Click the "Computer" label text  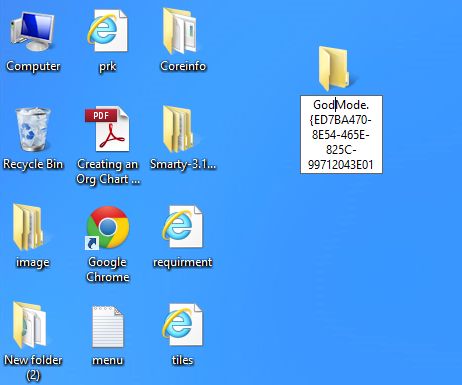click(33, 66)
